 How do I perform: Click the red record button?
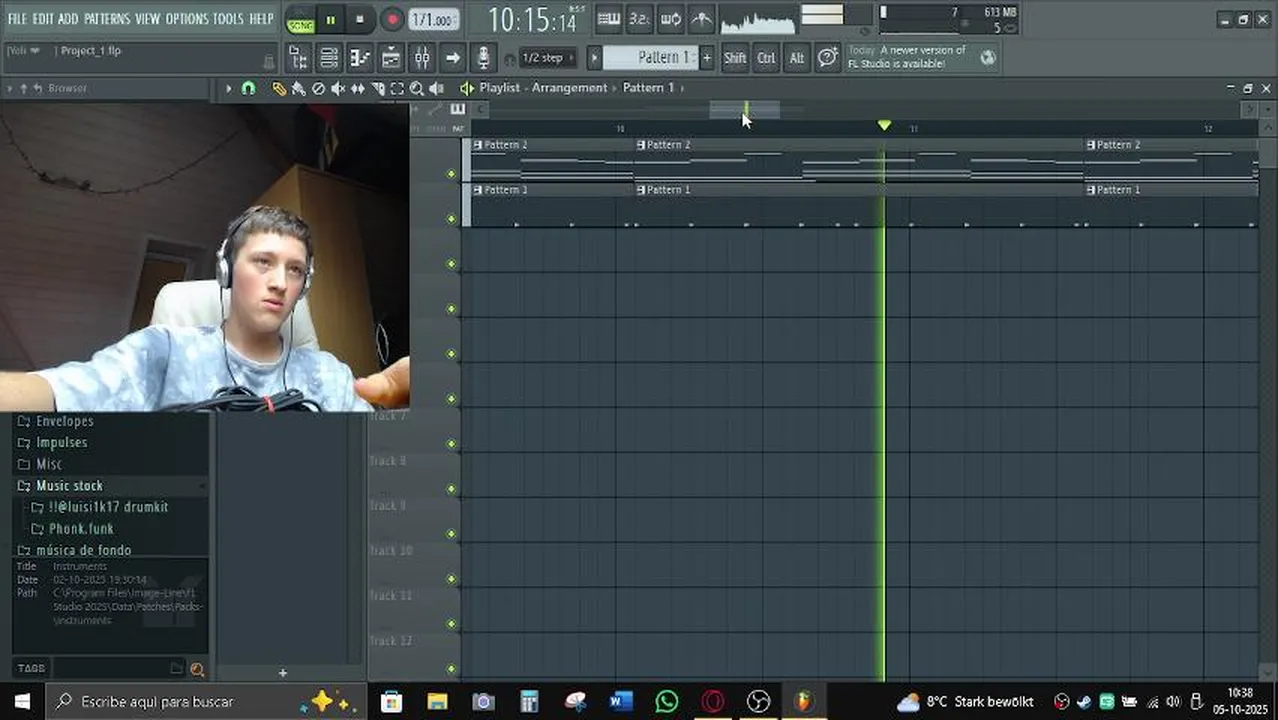(x=392, y=19)
